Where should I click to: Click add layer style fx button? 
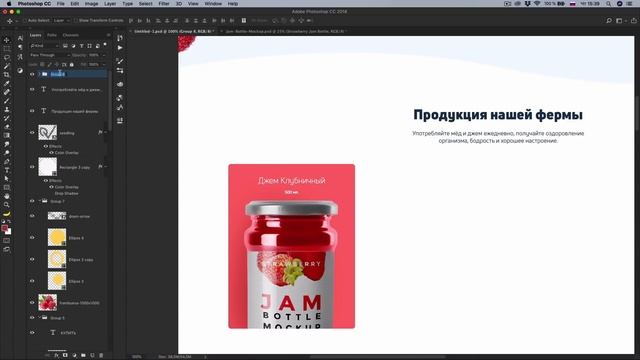click(x=56, y=356)
